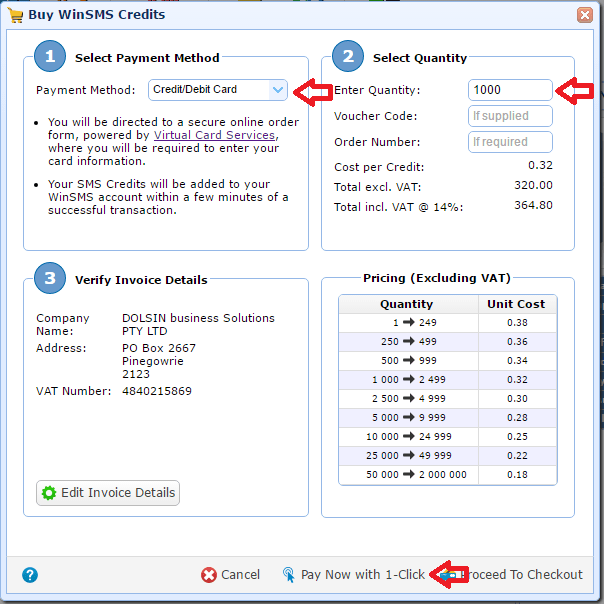Image resolution: width=604 pixels, height=604 pixels.
Task: Click the blue help question mark icon
Action: [30, 575]
